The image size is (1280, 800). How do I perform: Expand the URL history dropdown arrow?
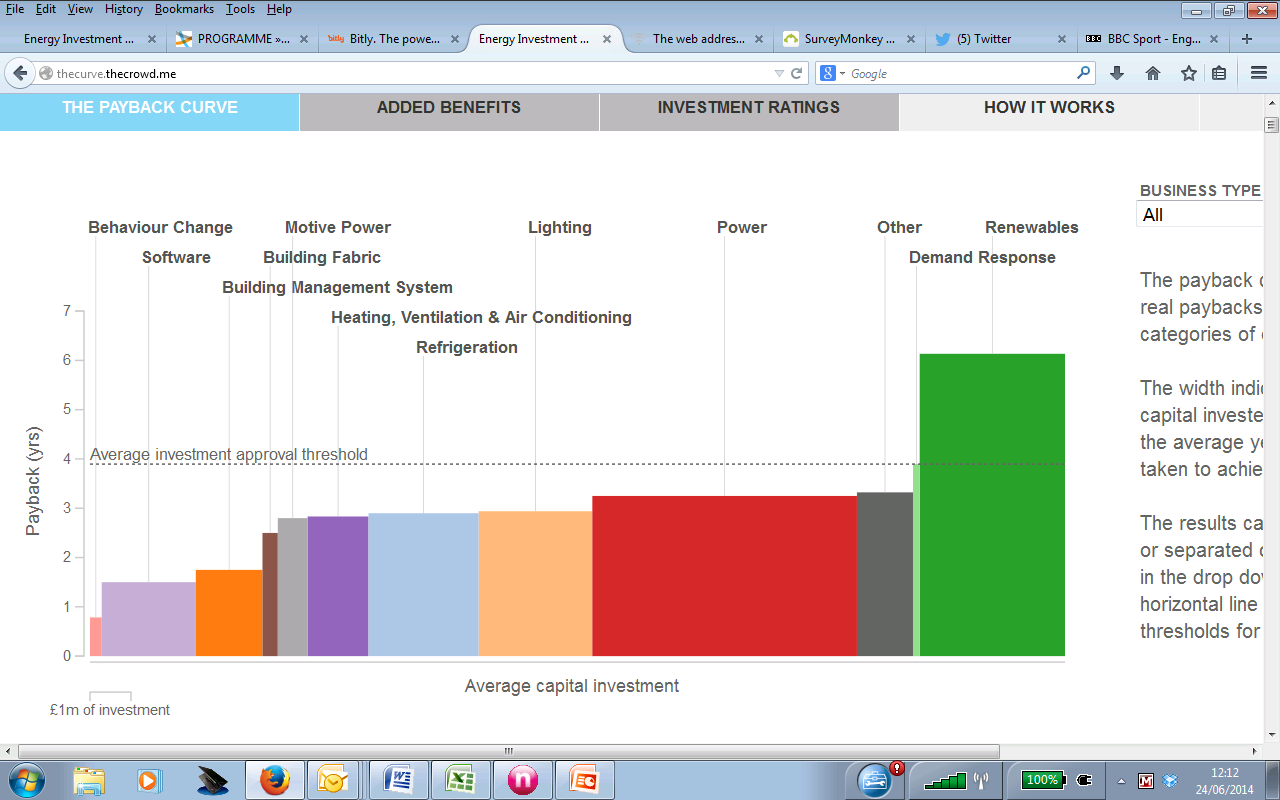[x=780, y=73]
